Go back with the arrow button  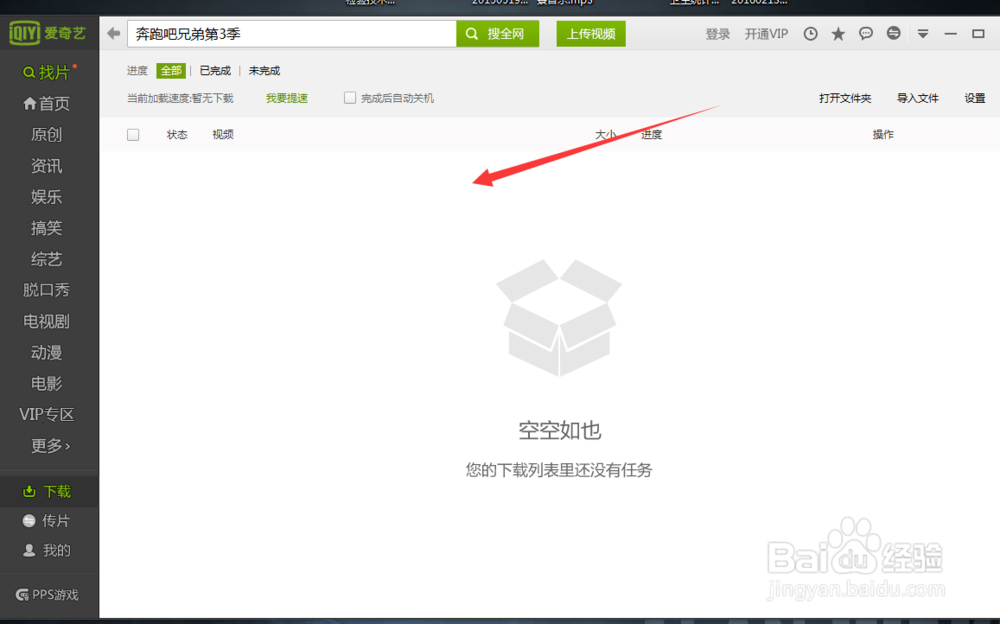tap(114, 33)
